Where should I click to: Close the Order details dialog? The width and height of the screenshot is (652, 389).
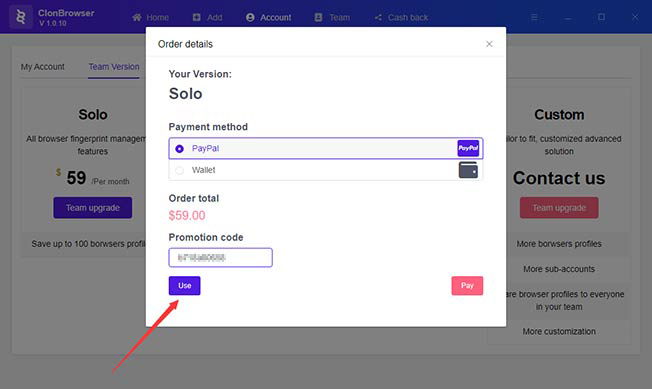pos(489,44)
